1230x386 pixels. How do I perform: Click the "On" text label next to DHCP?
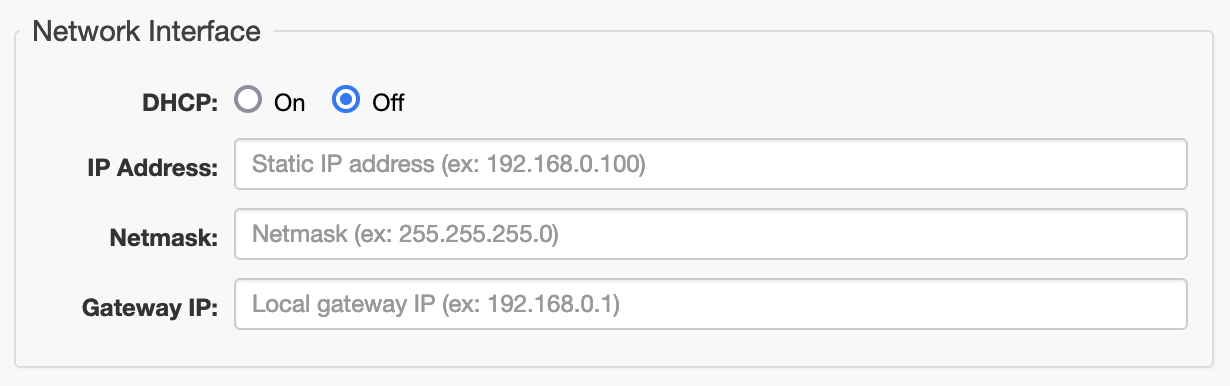pos(289,102)
